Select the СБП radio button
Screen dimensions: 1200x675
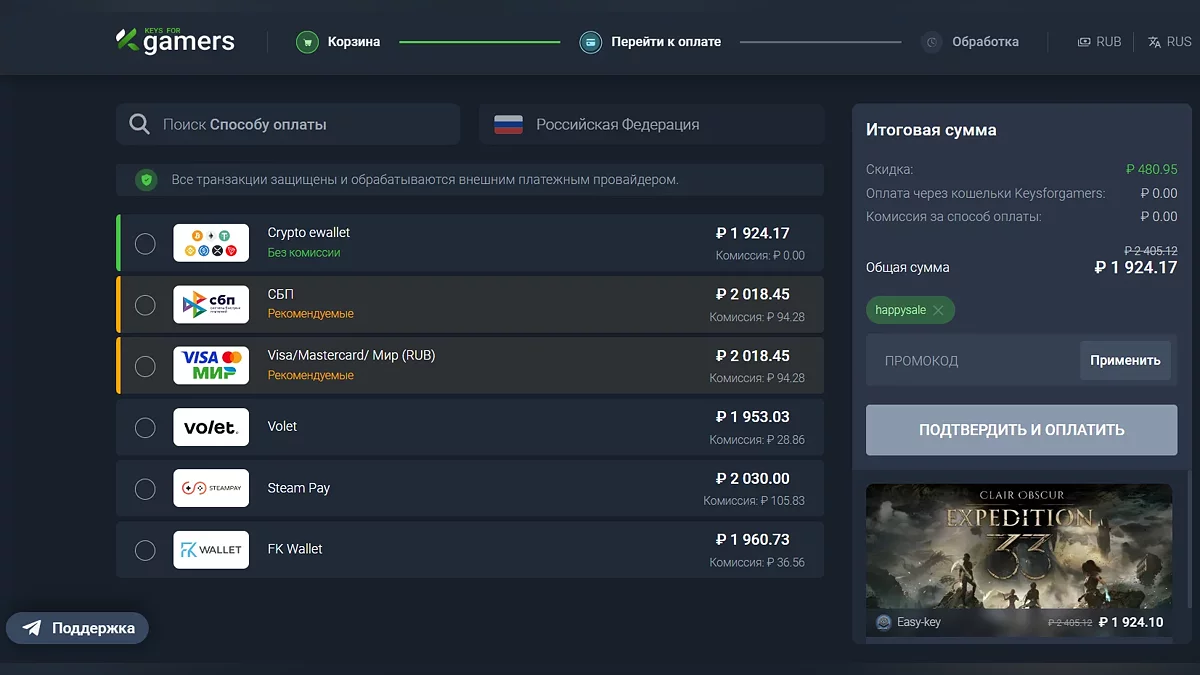pos(145,305)
